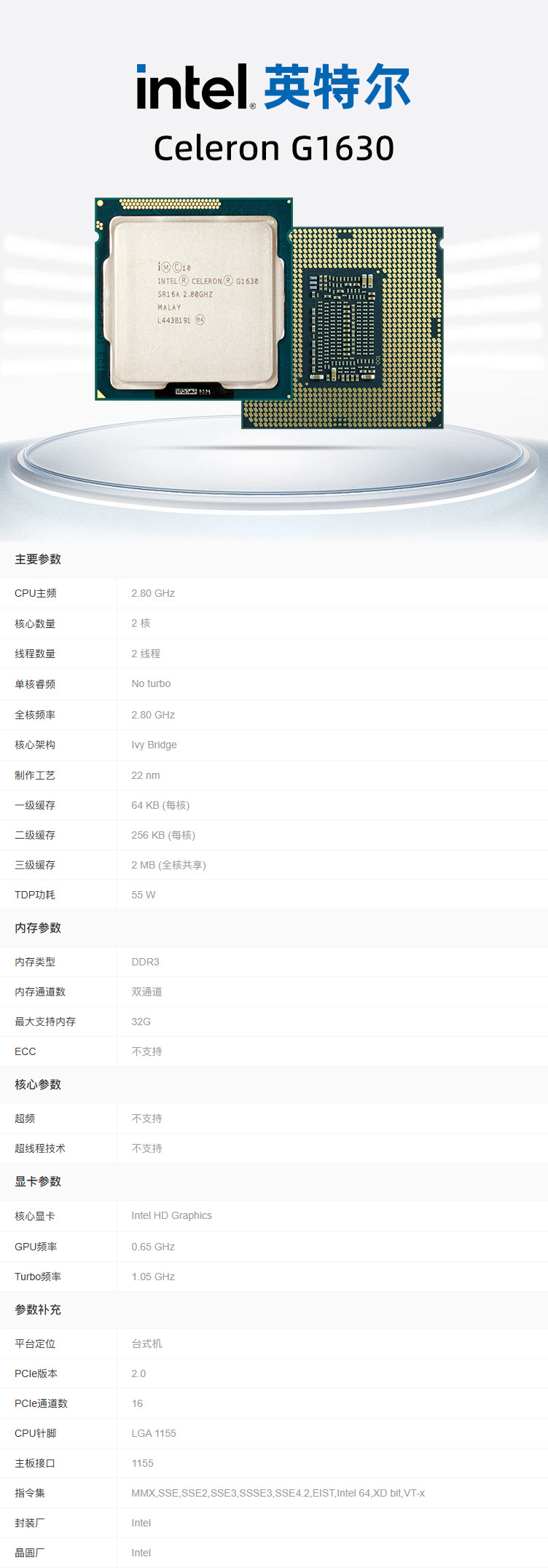Screen dimensions: 548x1568
Task: Click the 256 KB (每核) value
Action: pyautogui.click(x=163, y=835)
